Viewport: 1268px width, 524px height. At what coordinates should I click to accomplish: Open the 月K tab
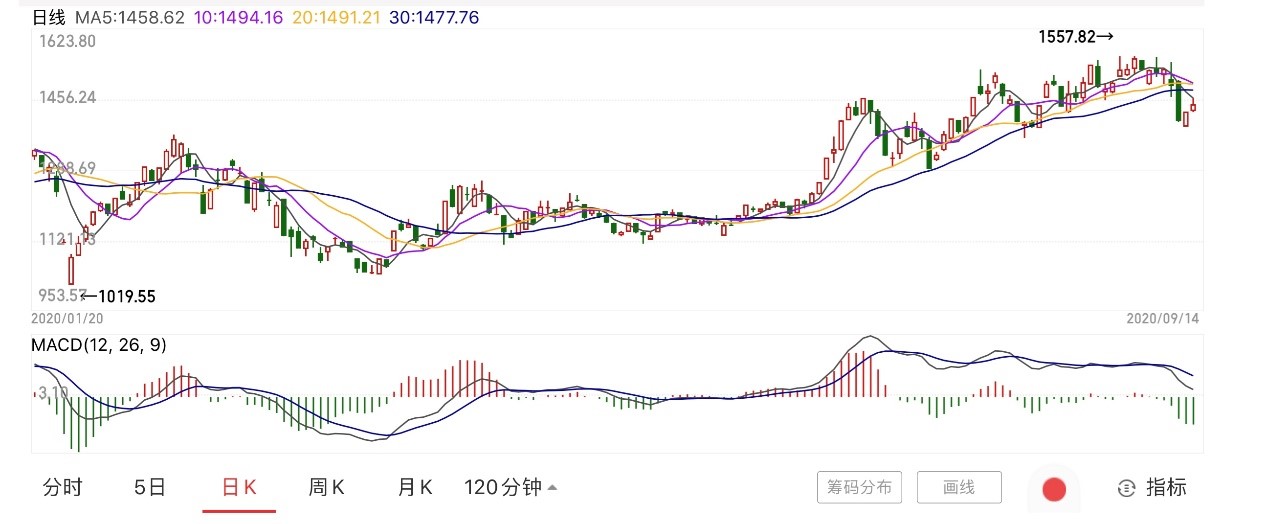(415, 488)
